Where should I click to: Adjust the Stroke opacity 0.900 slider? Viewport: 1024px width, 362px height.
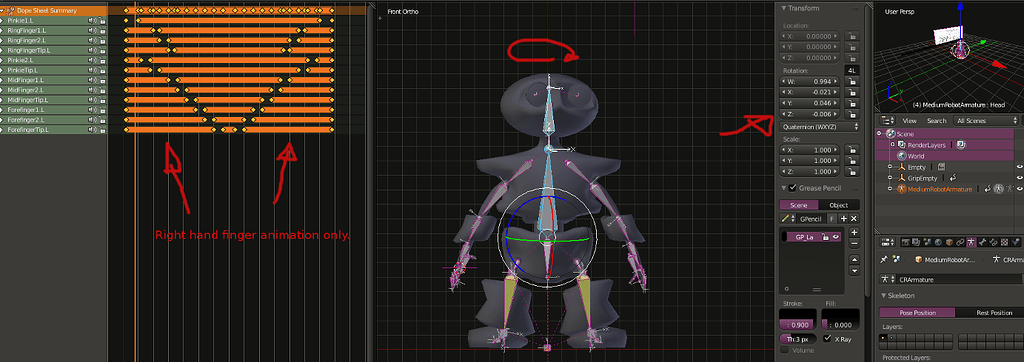click(797, 325)
